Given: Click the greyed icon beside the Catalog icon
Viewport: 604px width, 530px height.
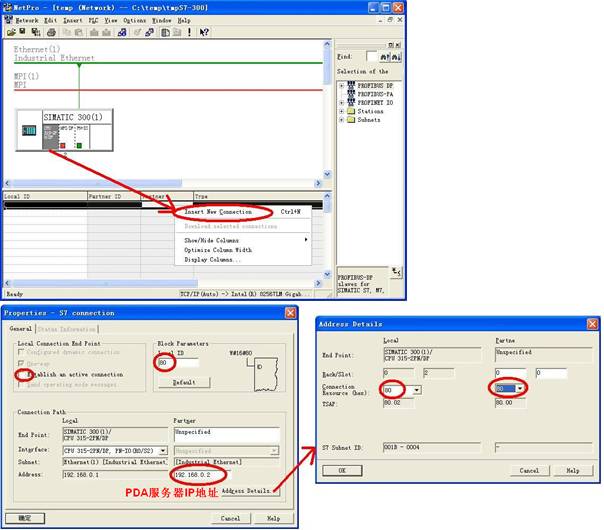Looking at the screenshot, I should [x=177, y=32].
